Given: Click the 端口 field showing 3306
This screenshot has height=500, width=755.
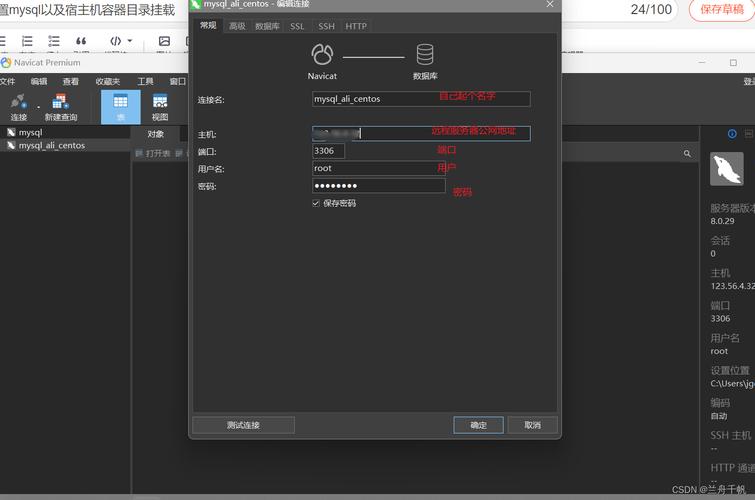Looking at the screenshot, I should point(328,151).
